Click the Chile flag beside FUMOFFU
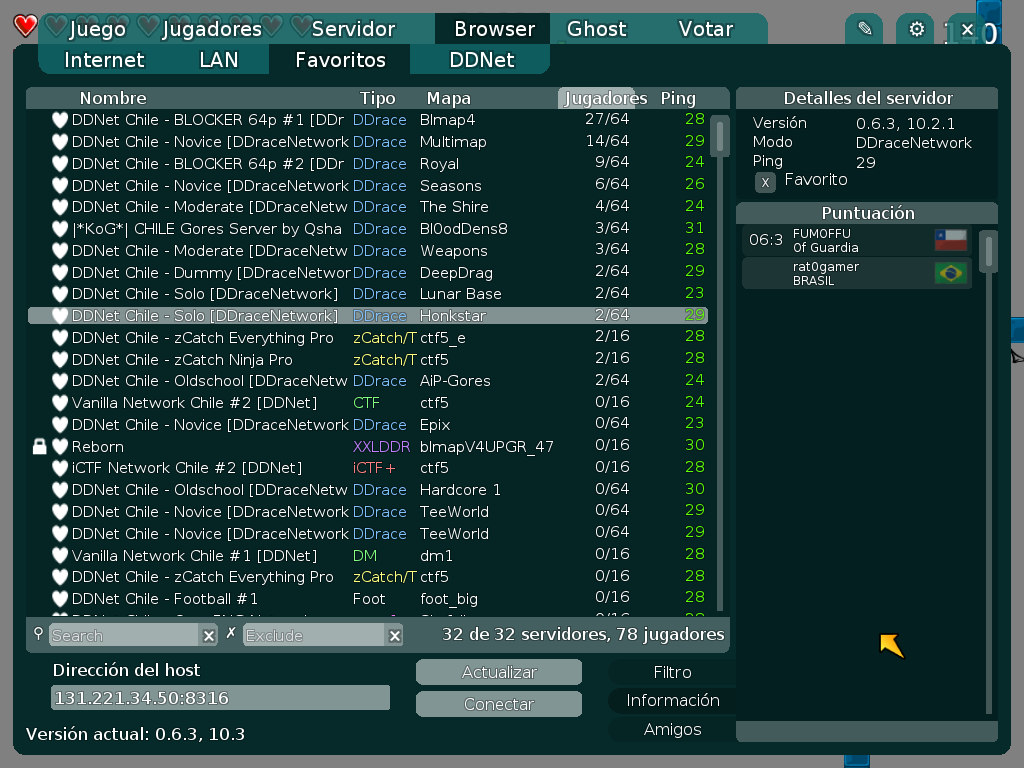The image size is (1024, 768). [x=950, y=239]
